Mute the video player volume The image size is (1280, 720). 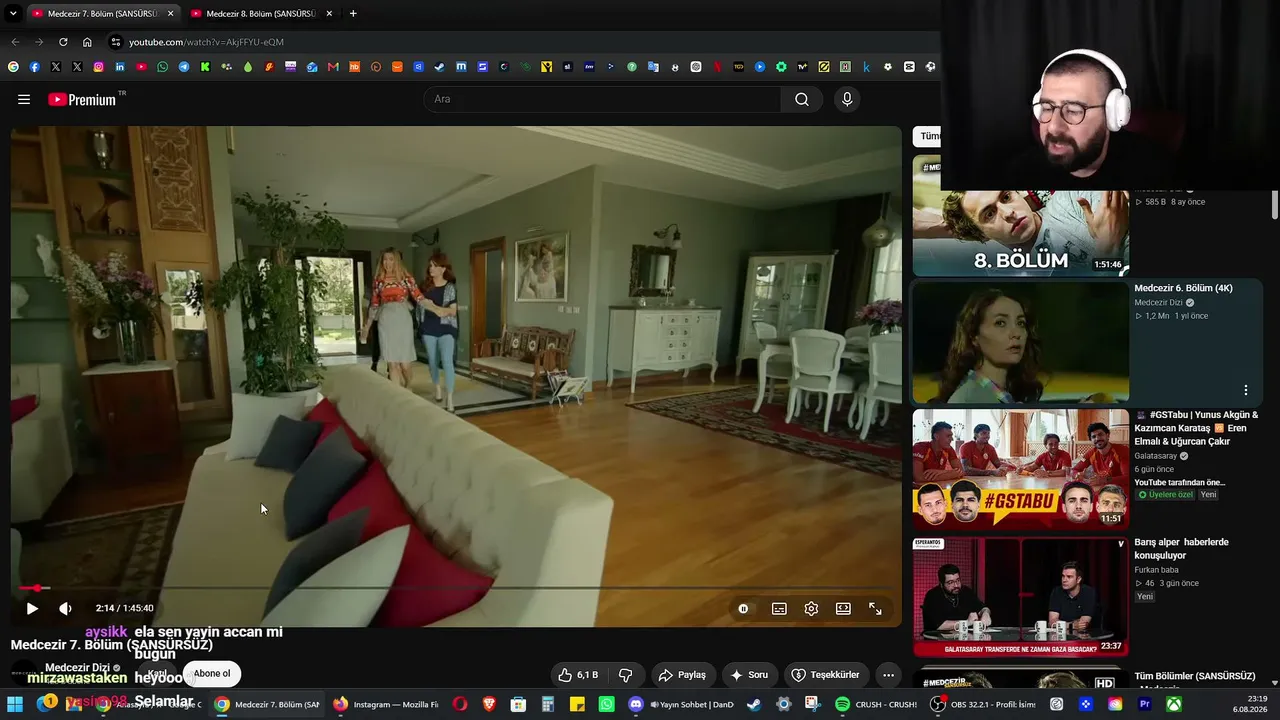tap(65, 608)
